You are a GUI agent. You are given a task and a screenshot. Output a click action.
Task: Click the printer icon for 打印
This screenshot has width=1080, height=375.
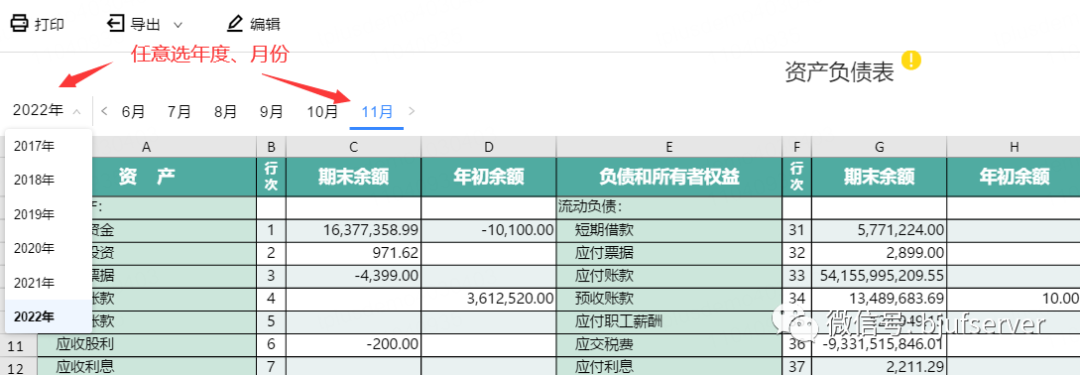[x=19, y=23]
